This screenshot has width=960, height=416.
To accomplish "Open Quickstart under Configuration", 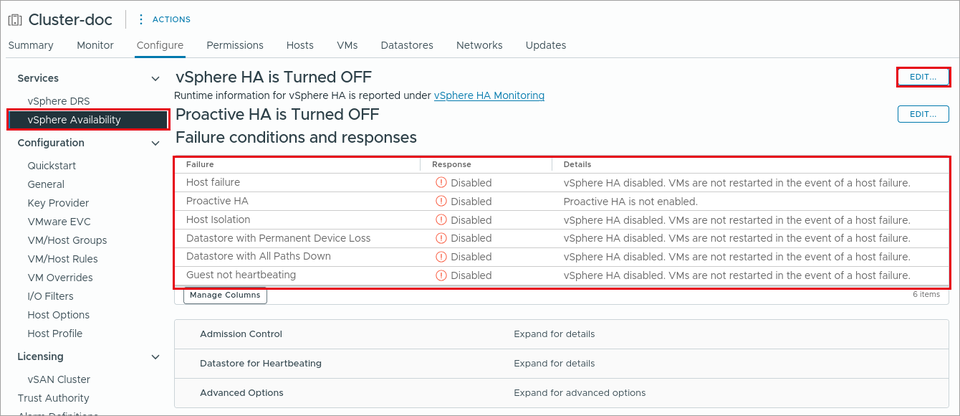I will pos(51,166).
